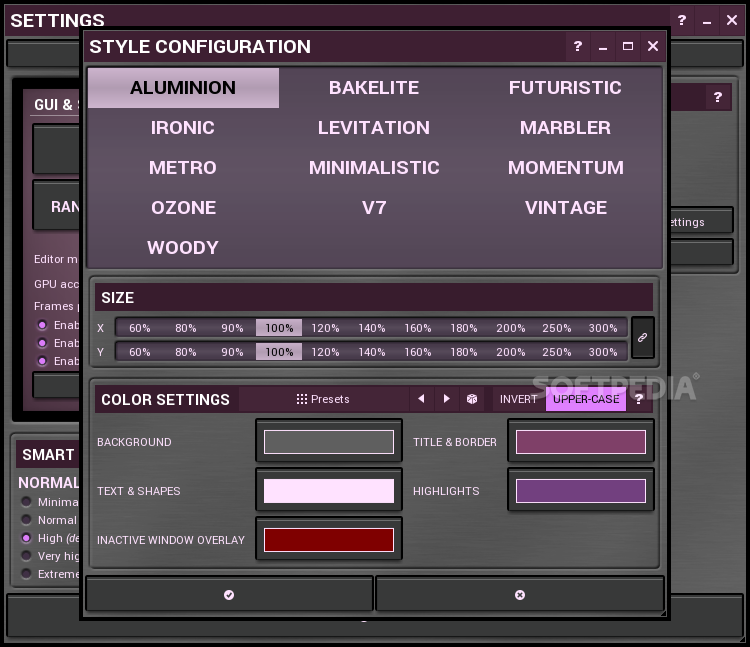Set X size to 300%

tap(603, 328)
